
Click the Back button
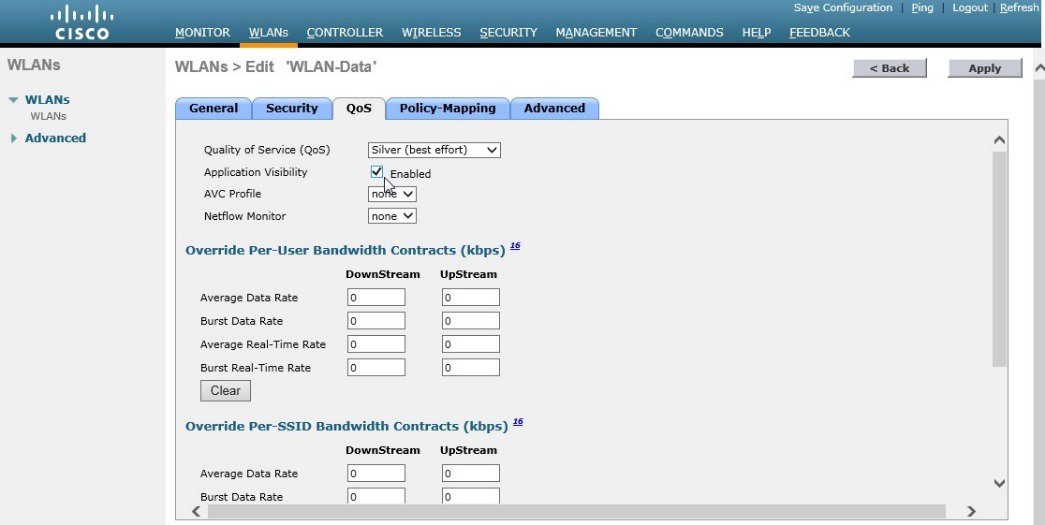pos(889,68)
